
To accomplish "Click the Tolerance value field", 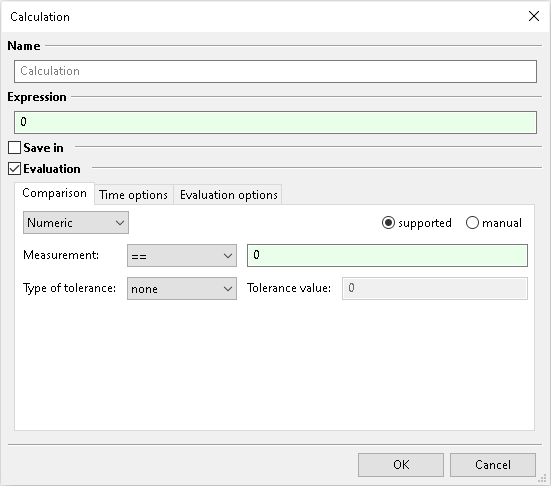I will tap(435, 289).
